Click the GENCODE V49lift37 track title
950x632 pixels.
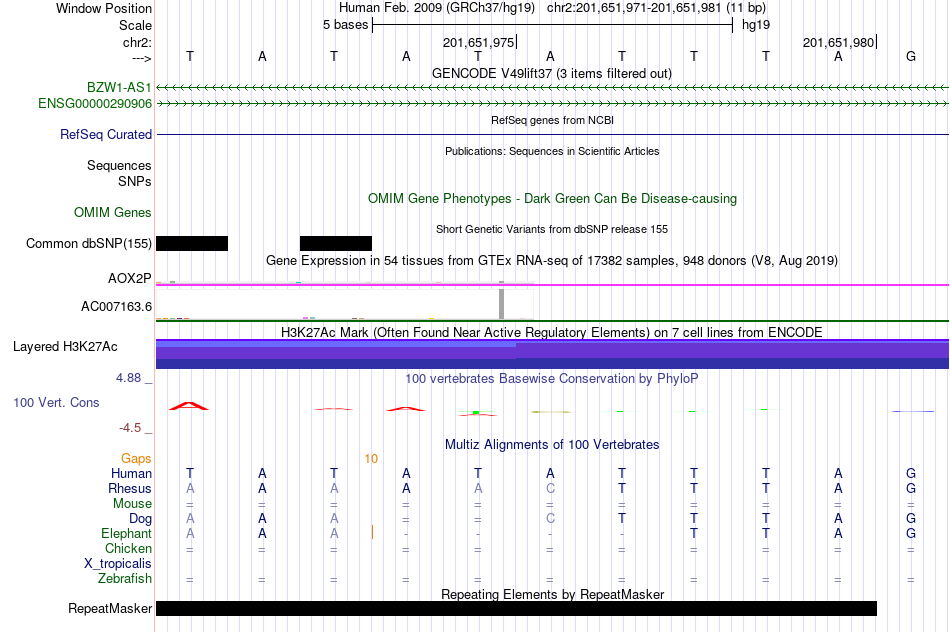pos(552,73)
